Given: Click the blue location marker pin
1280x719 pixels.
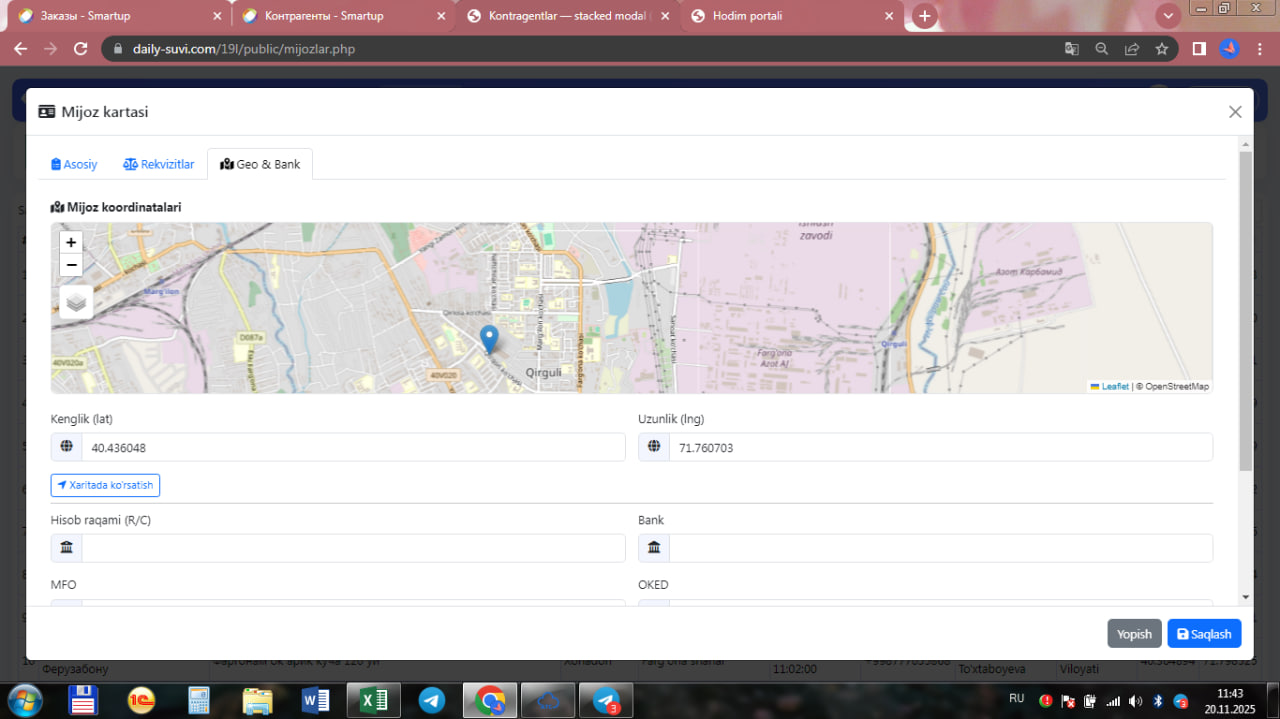Looking at the screenshot, I should click(489, 338).
